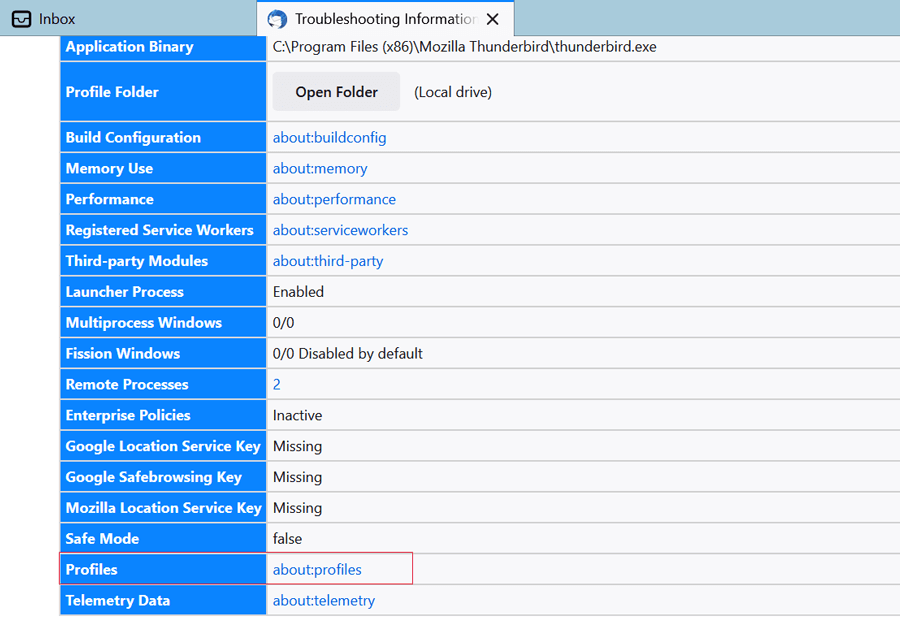Click the Inbox tray icon
The height and width of the screenshot is (640, 900).
tap(22, 19)
